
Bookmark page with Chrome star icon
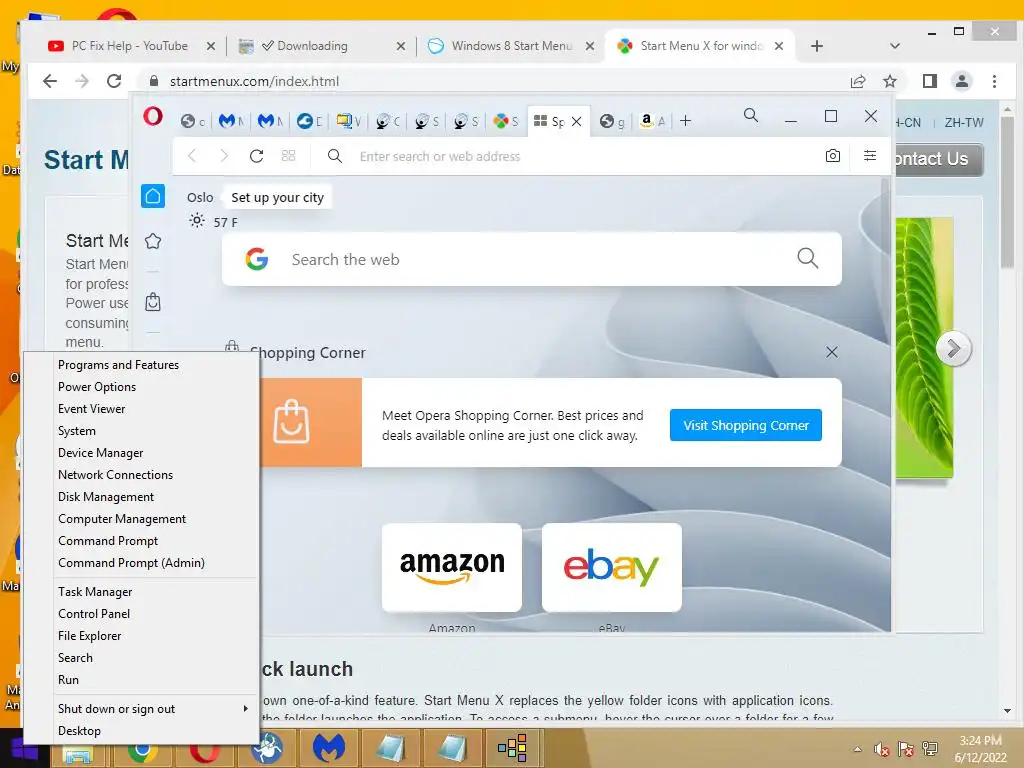pos(889,81)
